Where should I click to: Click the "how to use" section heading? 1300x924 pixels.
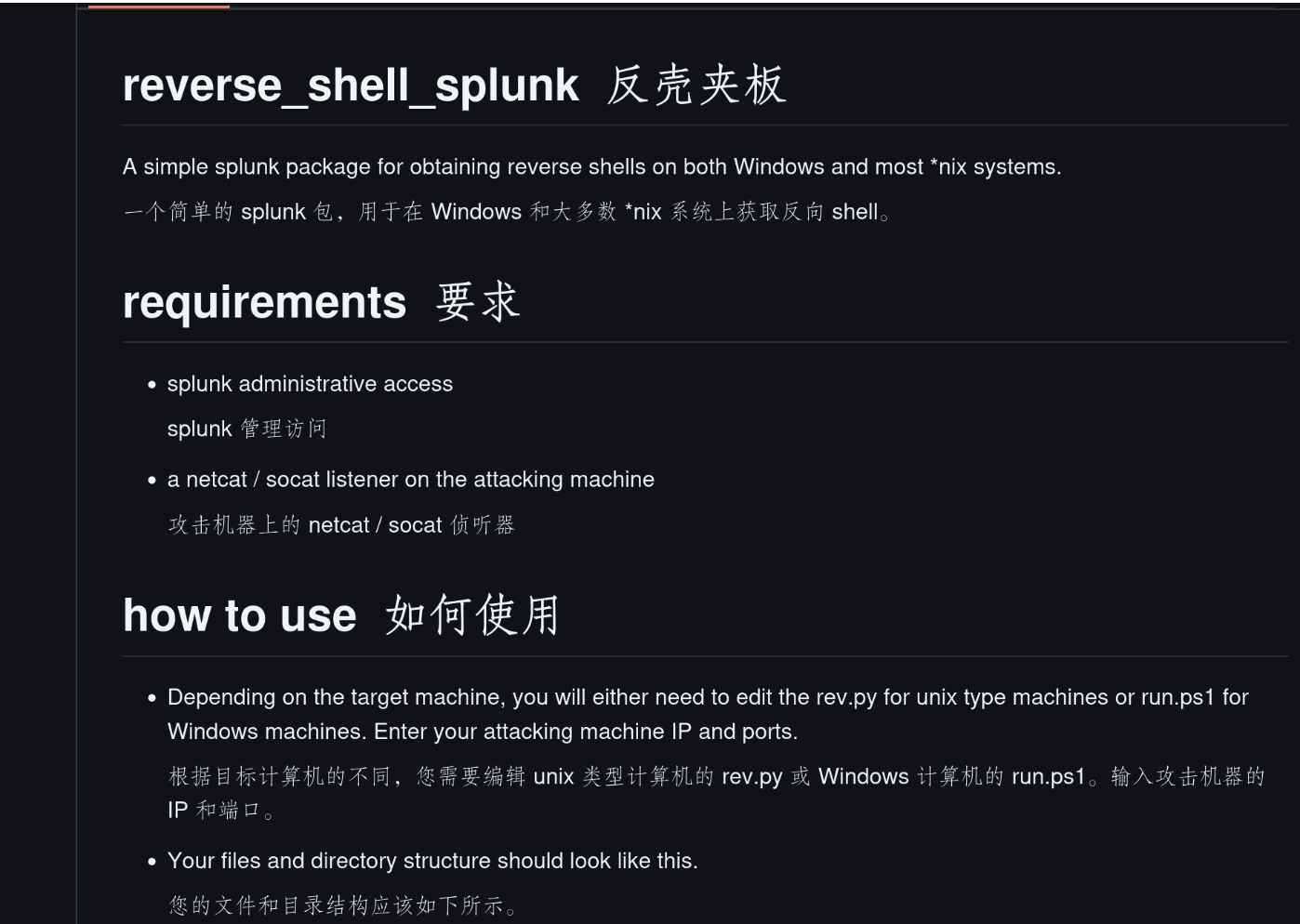pyautogui.click(x=239, y=616)
